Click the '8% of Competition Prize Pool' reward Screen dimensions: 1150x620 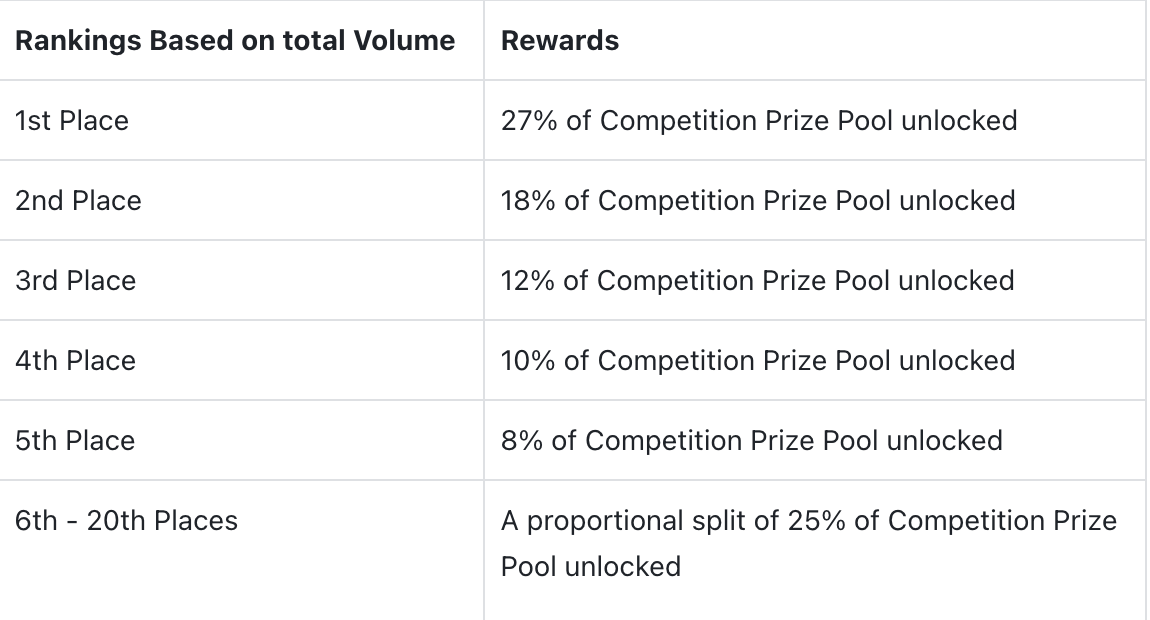coord(689,440)
